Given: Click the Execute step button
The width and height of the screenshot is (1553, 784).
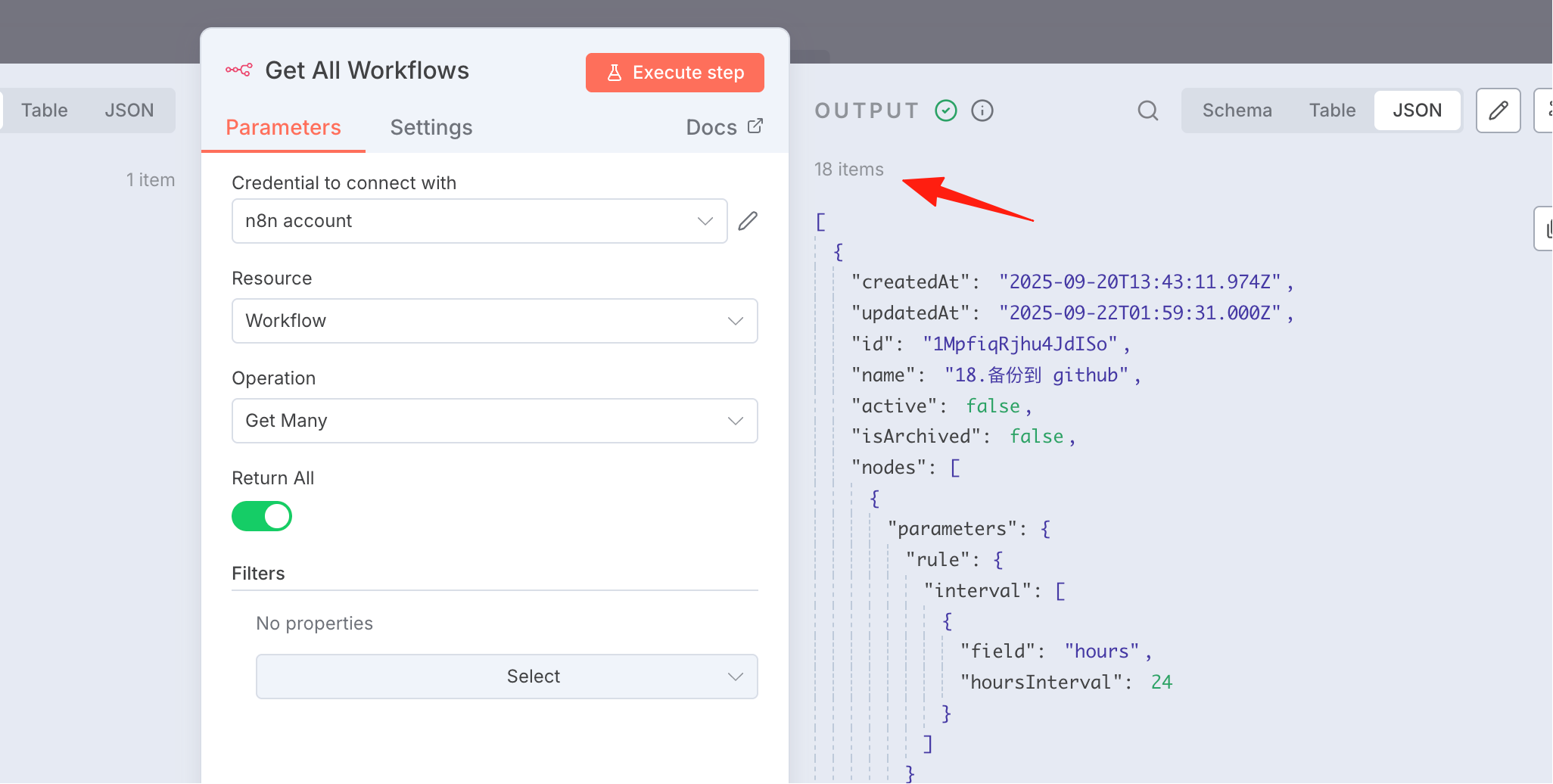Looking at the screenshot, I should 674,73.
